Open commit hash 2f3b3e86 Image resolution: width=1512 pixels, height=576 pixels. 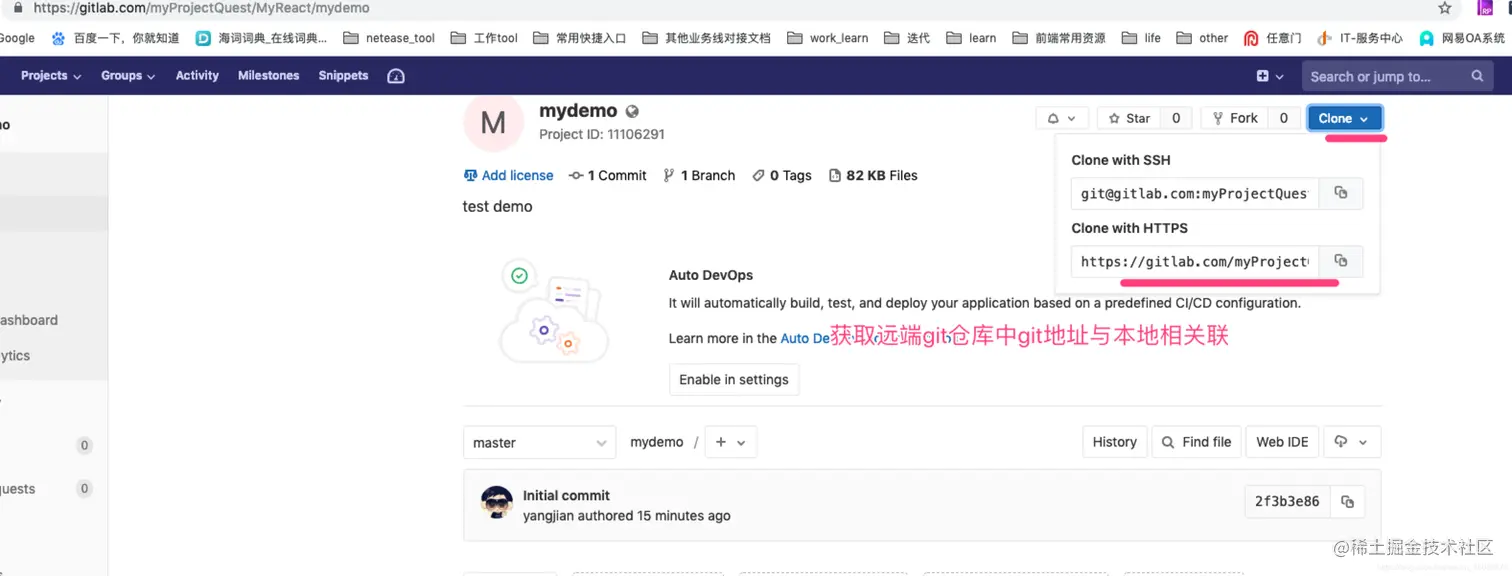(x=1287, y=501)
